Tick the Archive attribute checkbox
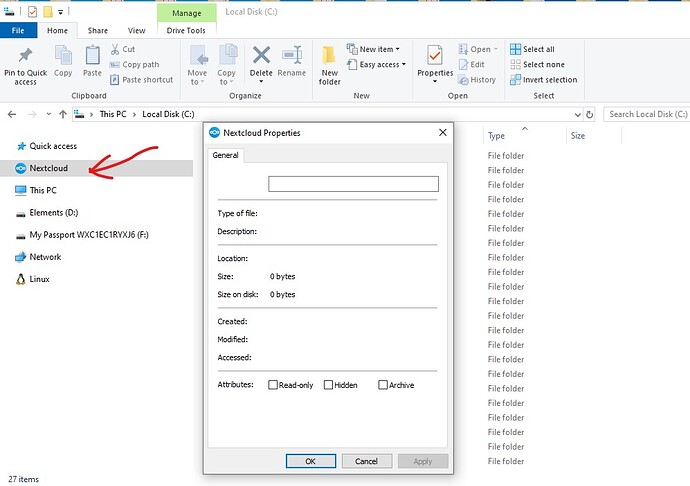Image resolution: width=690 pixels, height=486 pixels. tap(383, 385)
